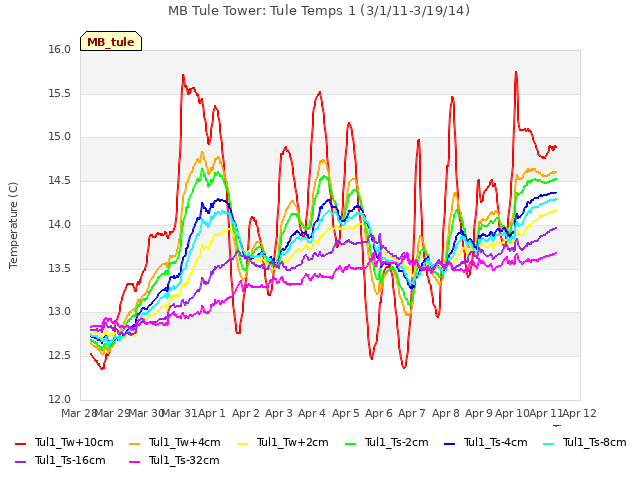Click the chart title MB Tule Tower
Image resolution: width=640 pixels, height=480 pixels.
point(319,11)
